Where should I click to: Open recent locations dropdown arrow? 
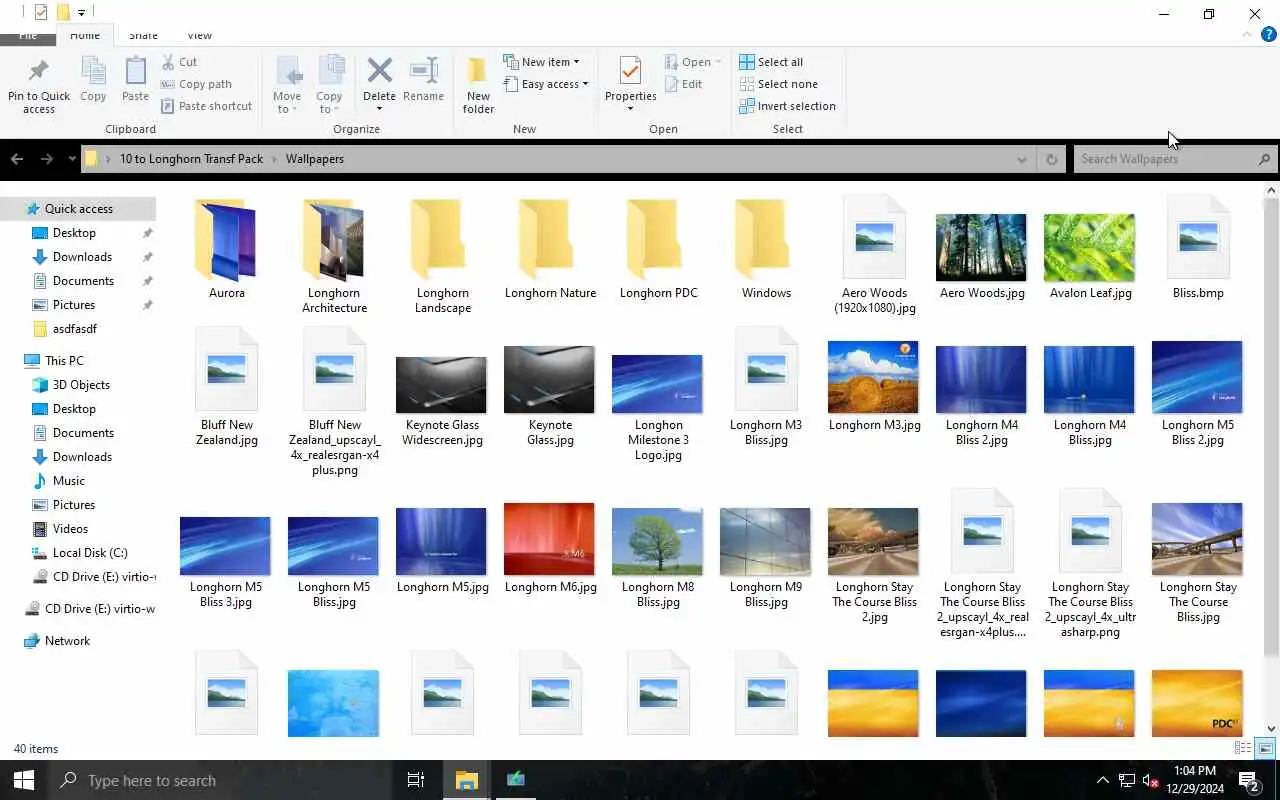point(72,159)
